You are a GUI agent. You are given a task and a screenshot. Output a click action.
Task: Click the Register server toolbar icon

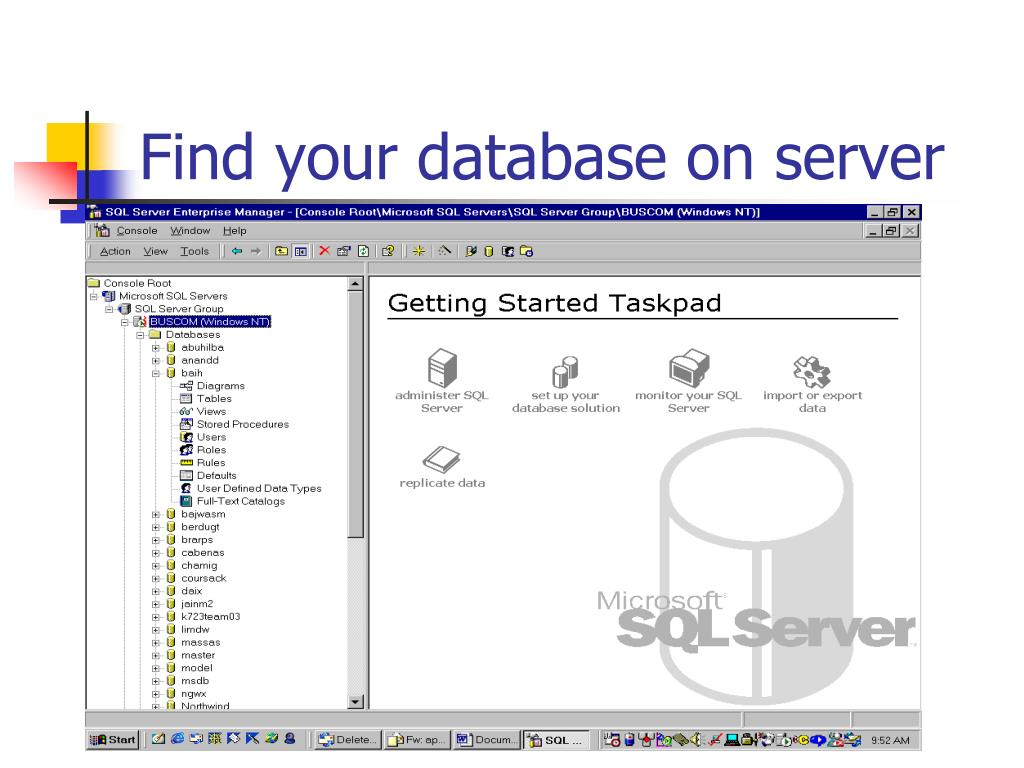pos(471,251)
